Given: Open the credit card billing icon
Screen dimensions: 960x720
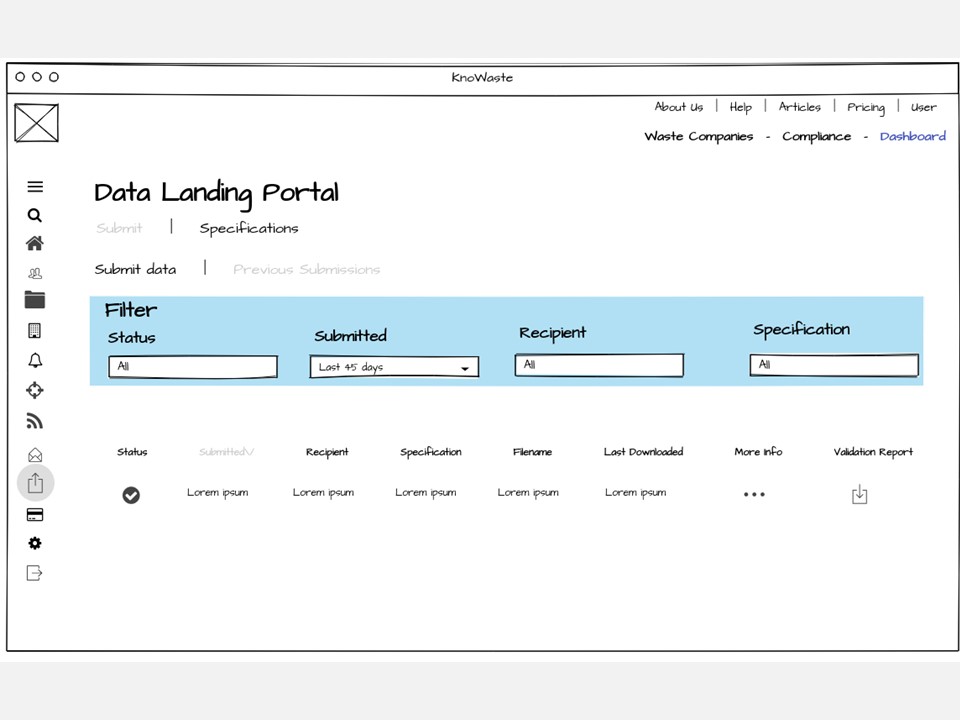Looking at the screenshot, I should pyautogui.click(x=35, y=514).
